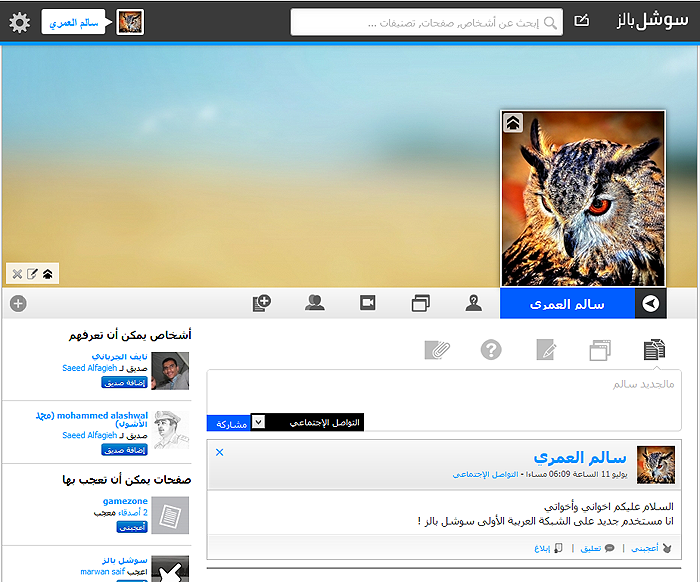Open the add-notes icon in the profile bar
Image resolution: width=700 pixels, height=582 pixels.
coord(262,303)
